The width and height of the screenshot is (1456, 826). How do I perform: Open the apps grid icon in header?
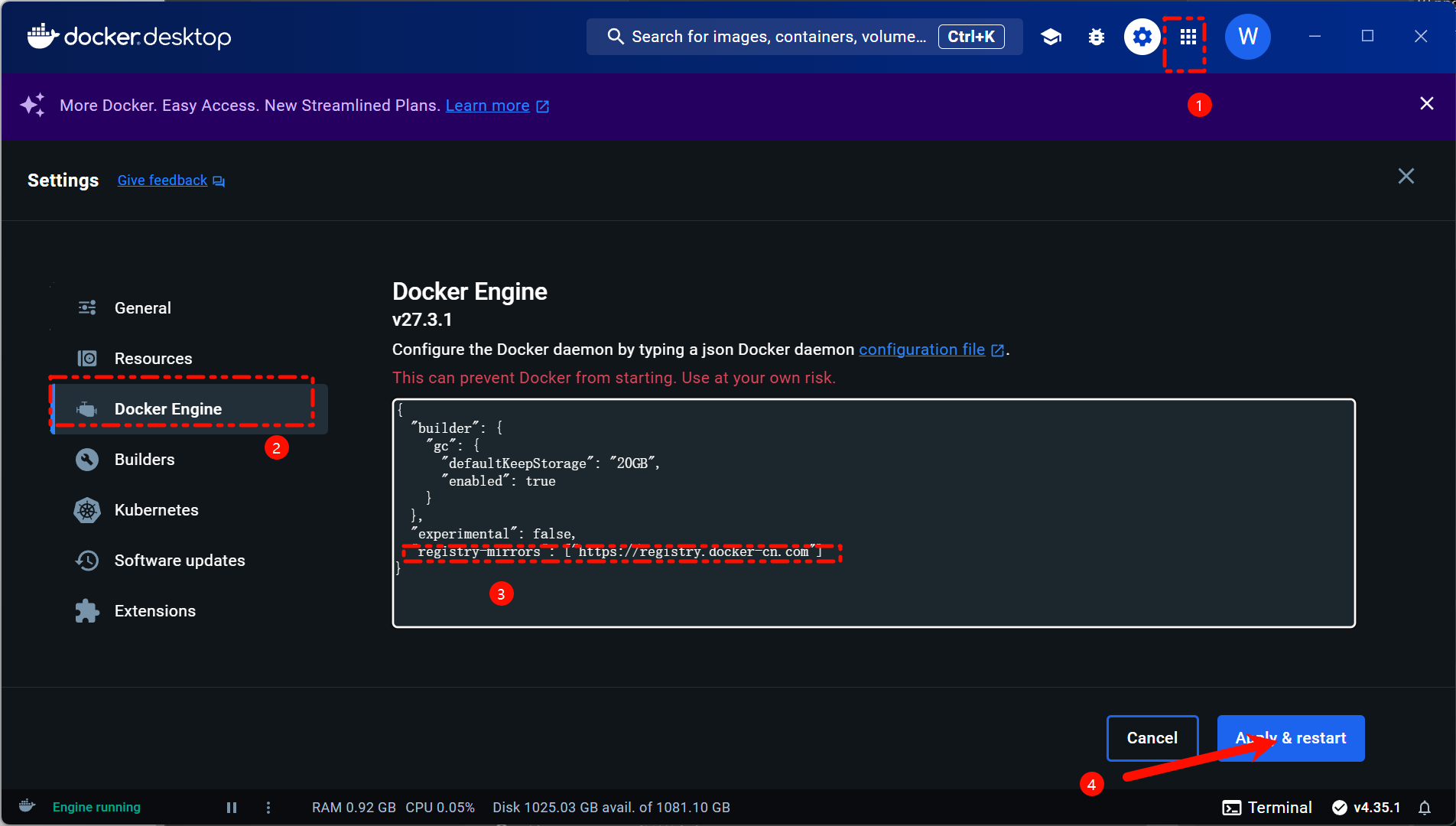tap(1188, 37)
